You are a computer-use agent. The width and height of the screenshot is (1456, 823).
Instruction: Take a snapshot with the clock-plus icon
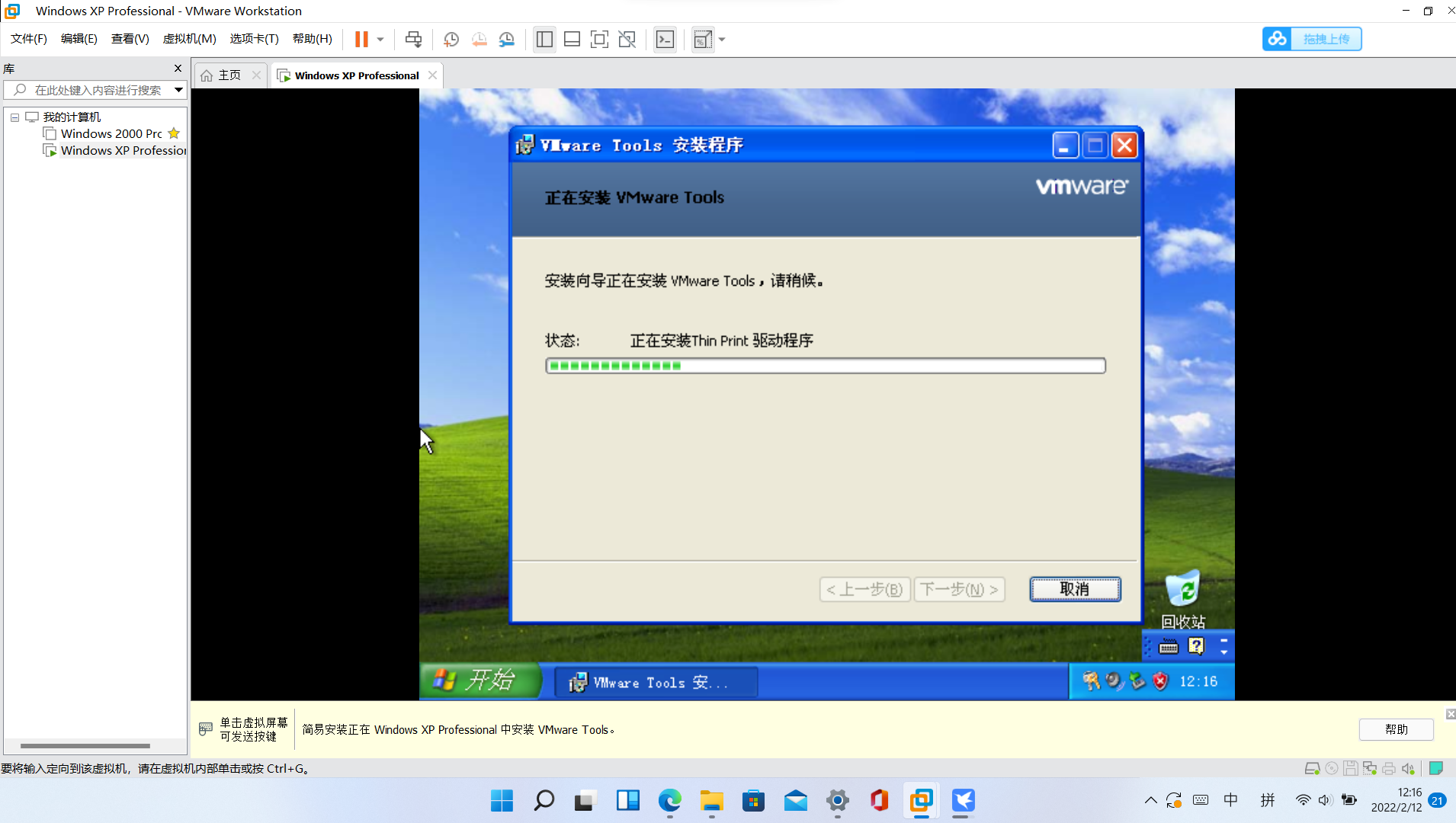click(x=451, y=39)
